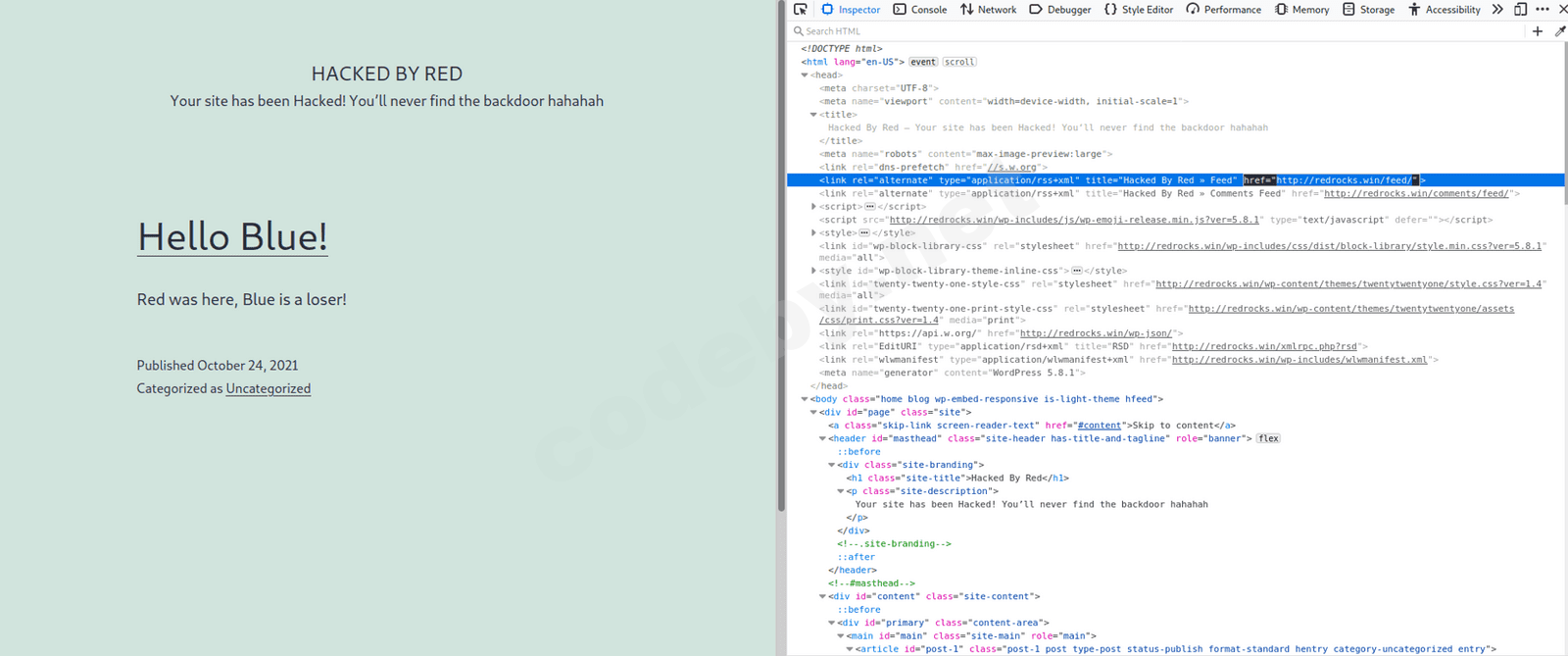Screen dimensions: 1568x656
Task: Pick a color with the eyedropper icon
Action: pyautogui.click(x=1560, y=31)
